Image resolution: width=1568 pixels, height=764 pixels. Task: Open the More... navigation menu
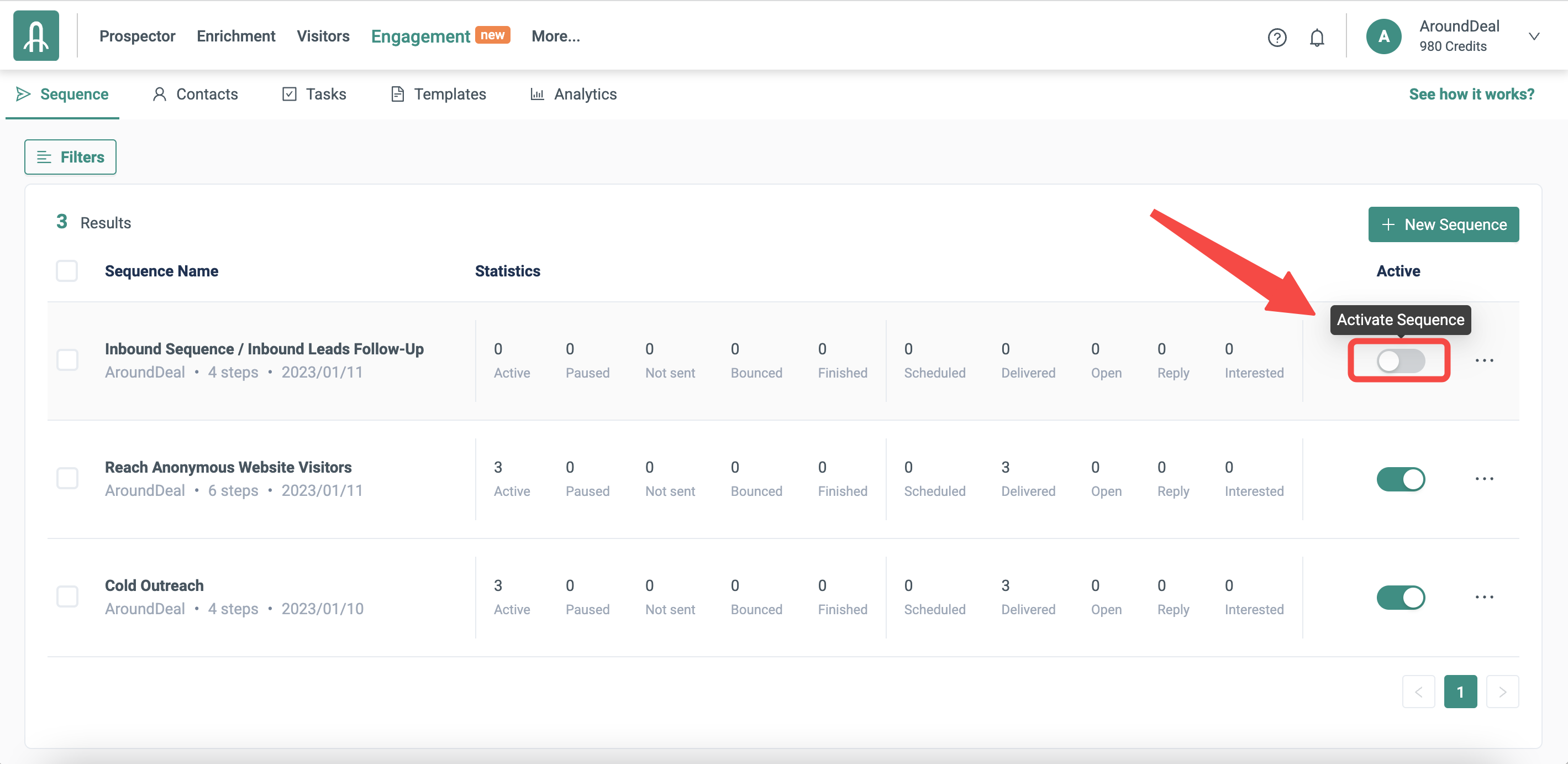point(555,36)
